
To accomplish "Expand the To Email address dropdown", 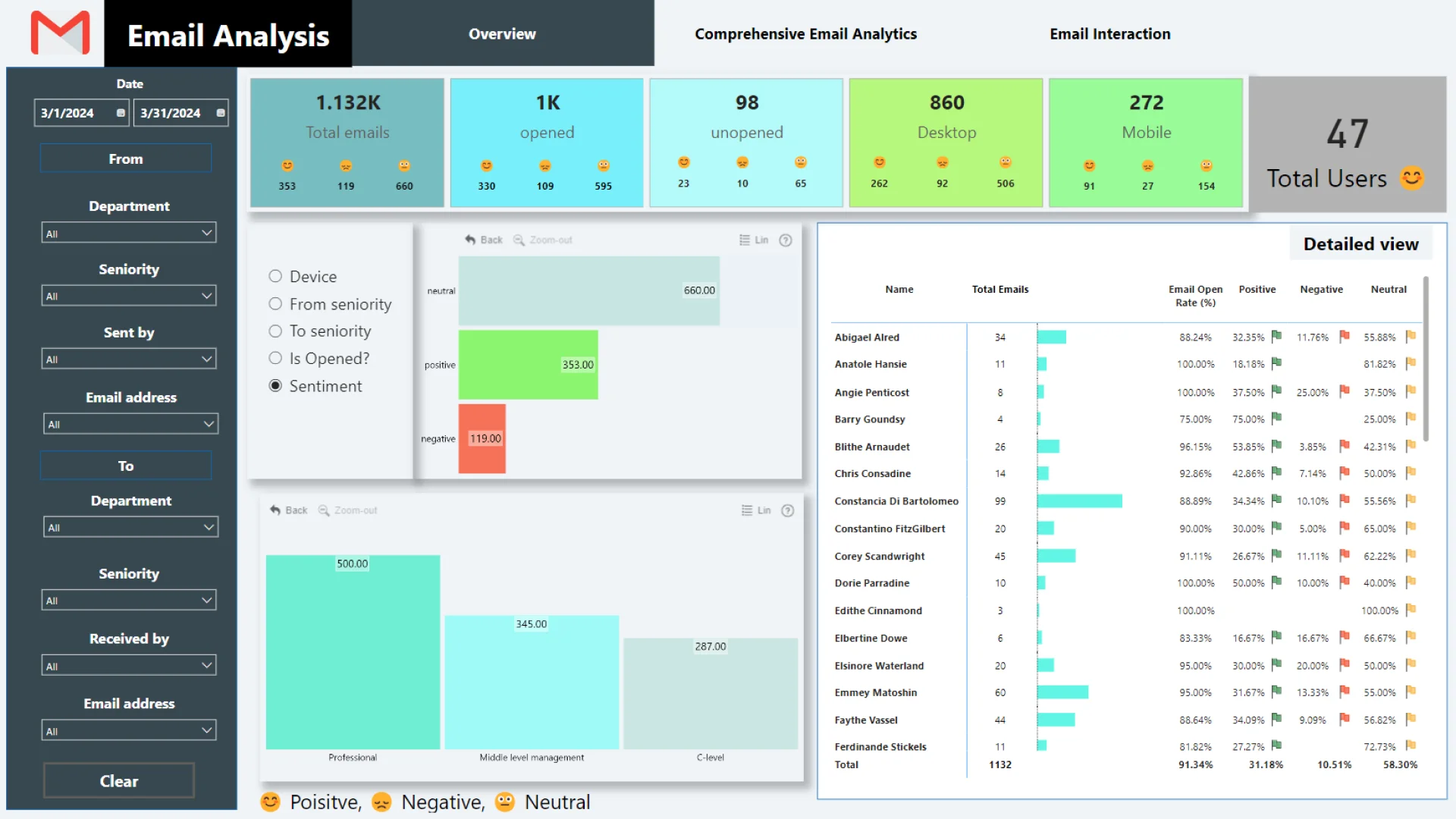I will coord(129,730).
